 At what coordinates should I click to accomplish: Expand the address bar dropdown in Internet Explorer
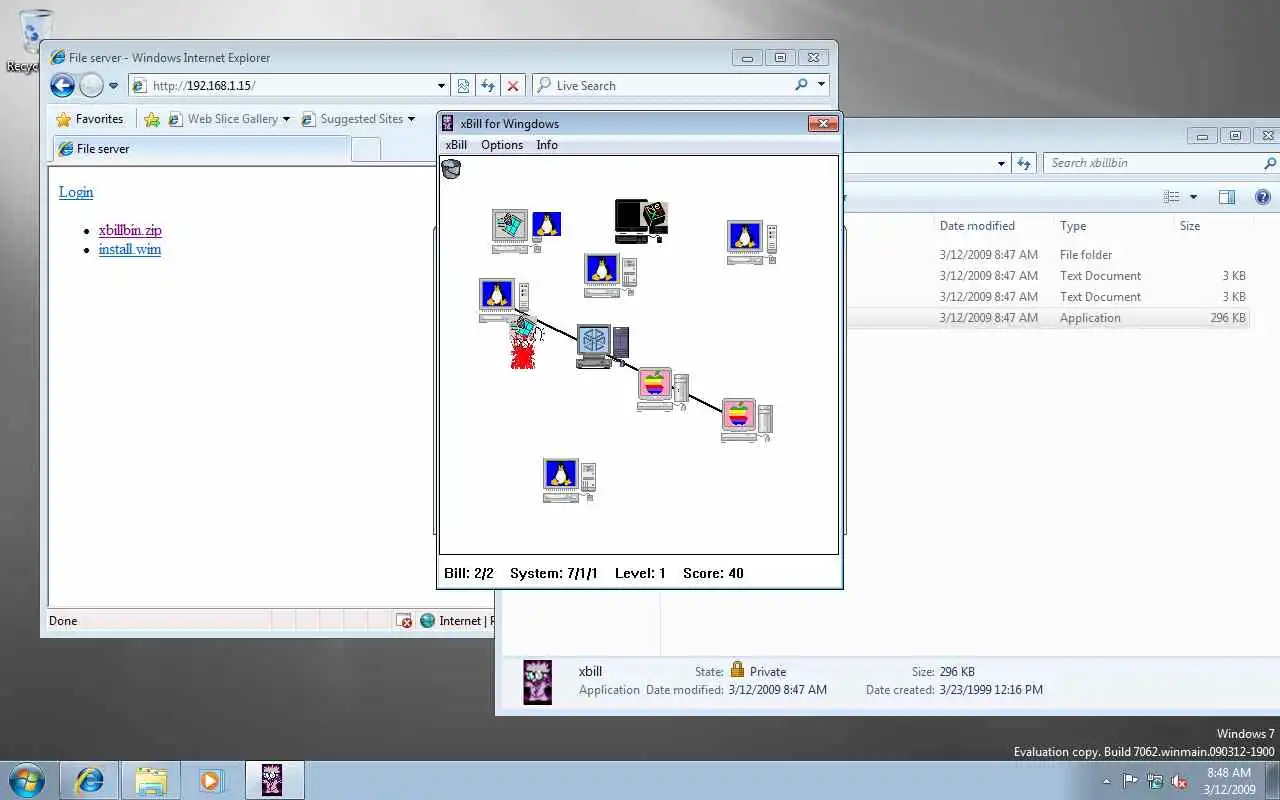click(441, 86)
